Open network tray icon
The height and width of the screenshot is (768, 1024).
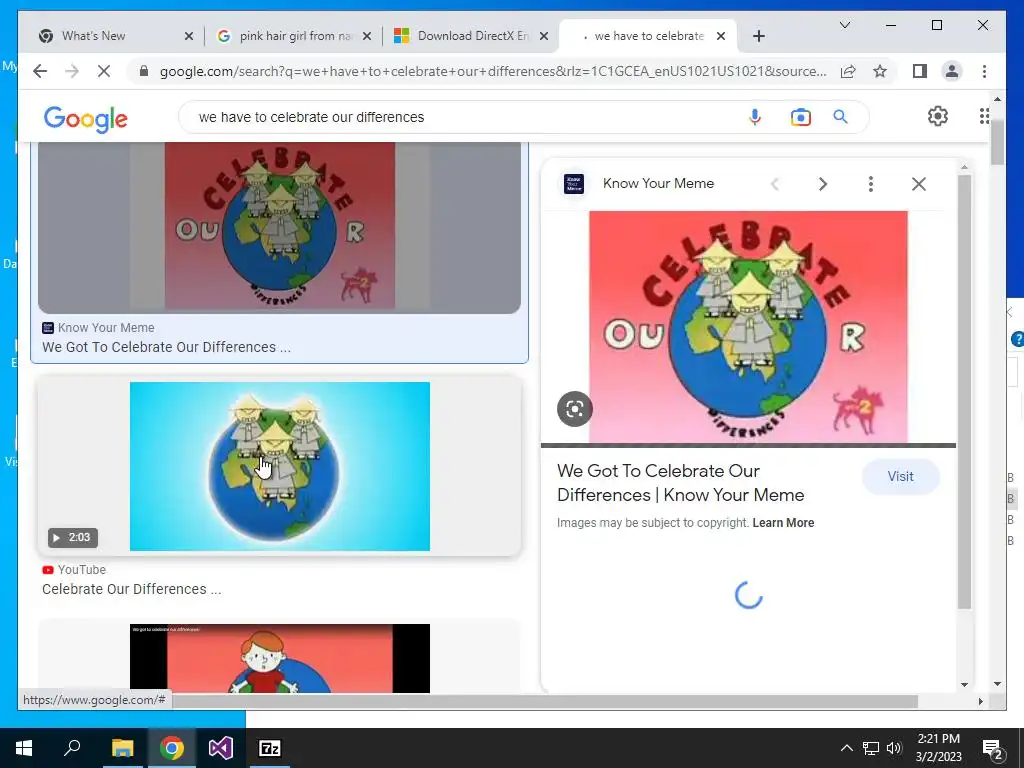point(871,748)
